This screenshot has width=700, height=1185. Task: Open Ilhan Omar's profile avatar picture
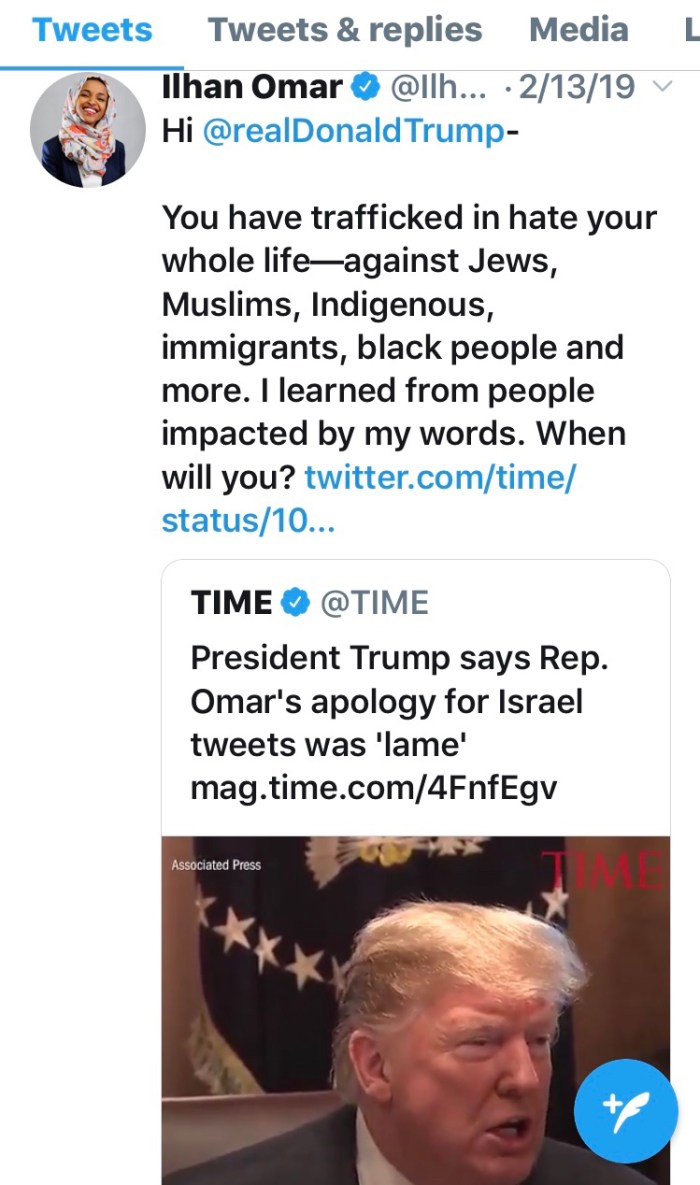coord(88,130)
